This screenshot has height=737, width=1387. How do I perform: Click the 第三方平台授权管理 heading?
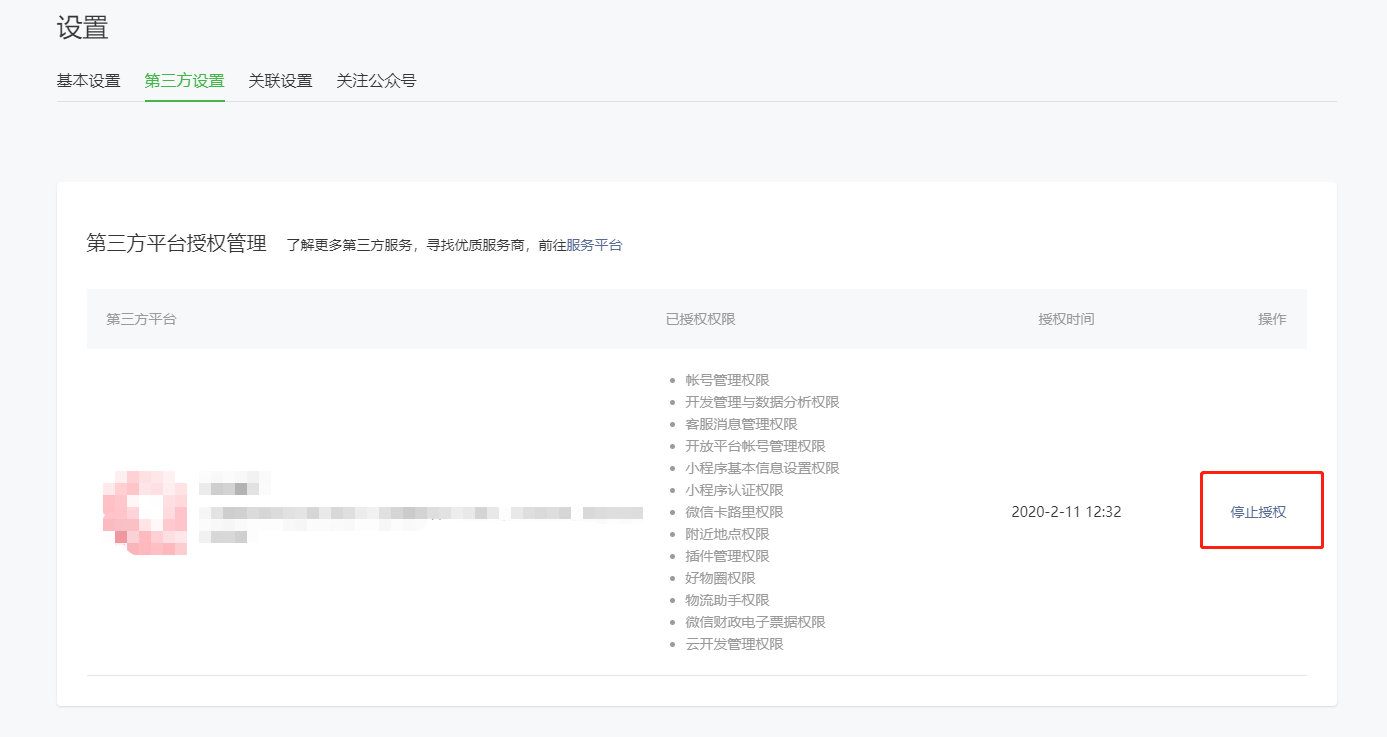pos(177,244)
